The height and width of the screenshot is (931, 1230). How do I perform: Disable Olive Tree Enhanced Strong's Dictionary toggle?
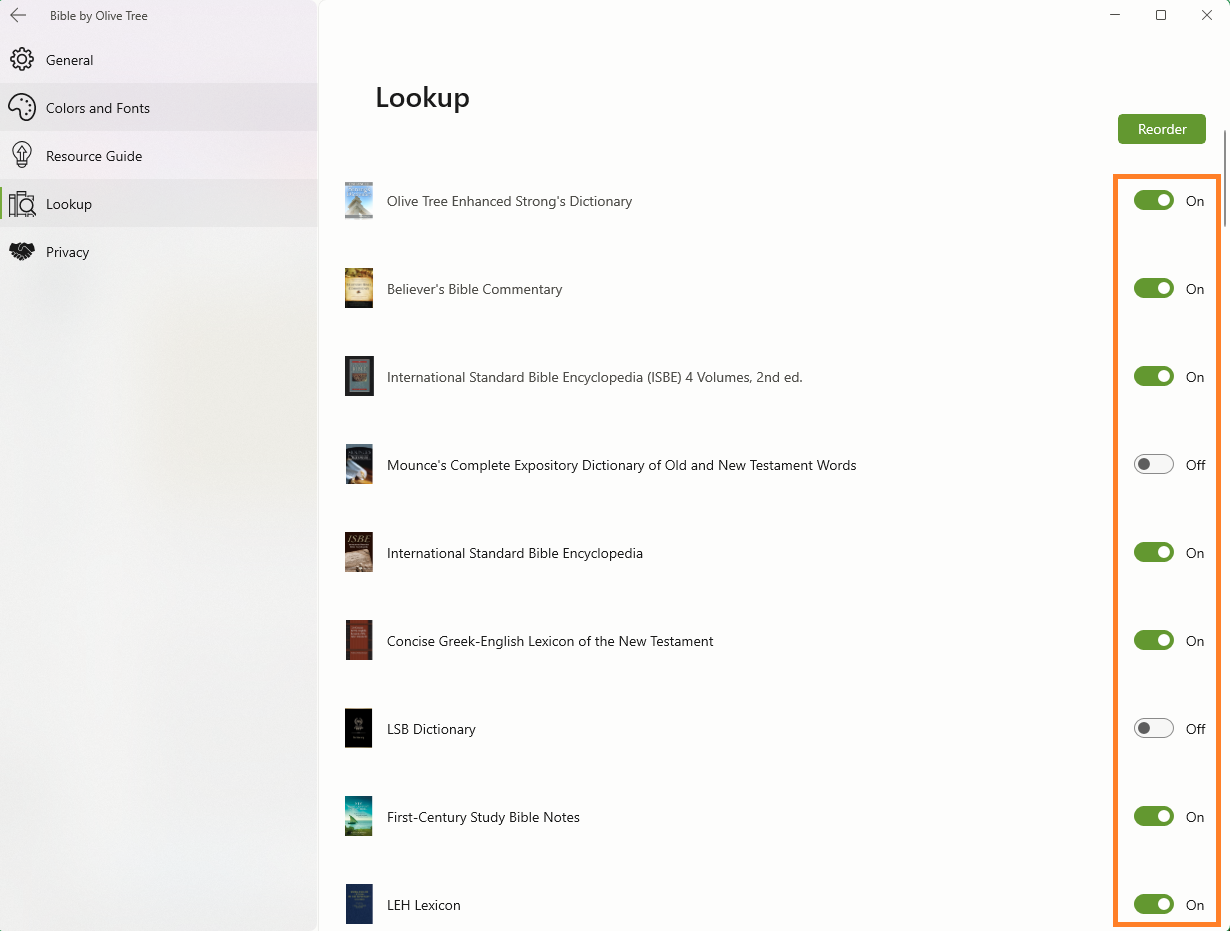coord(1154,201)
